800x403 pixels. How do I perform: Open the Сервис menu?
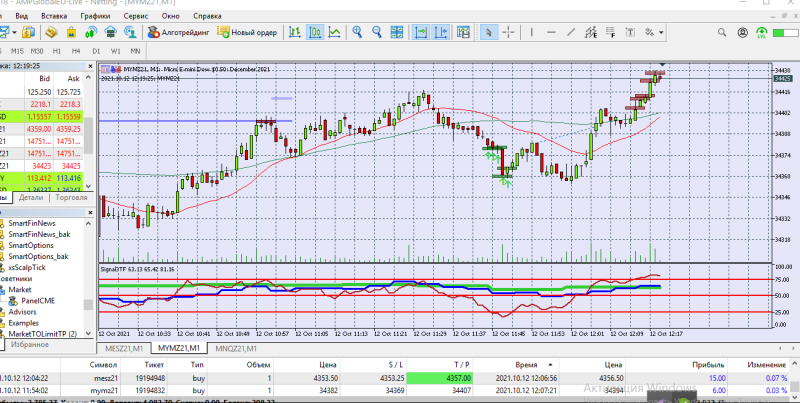coord(135,16)
